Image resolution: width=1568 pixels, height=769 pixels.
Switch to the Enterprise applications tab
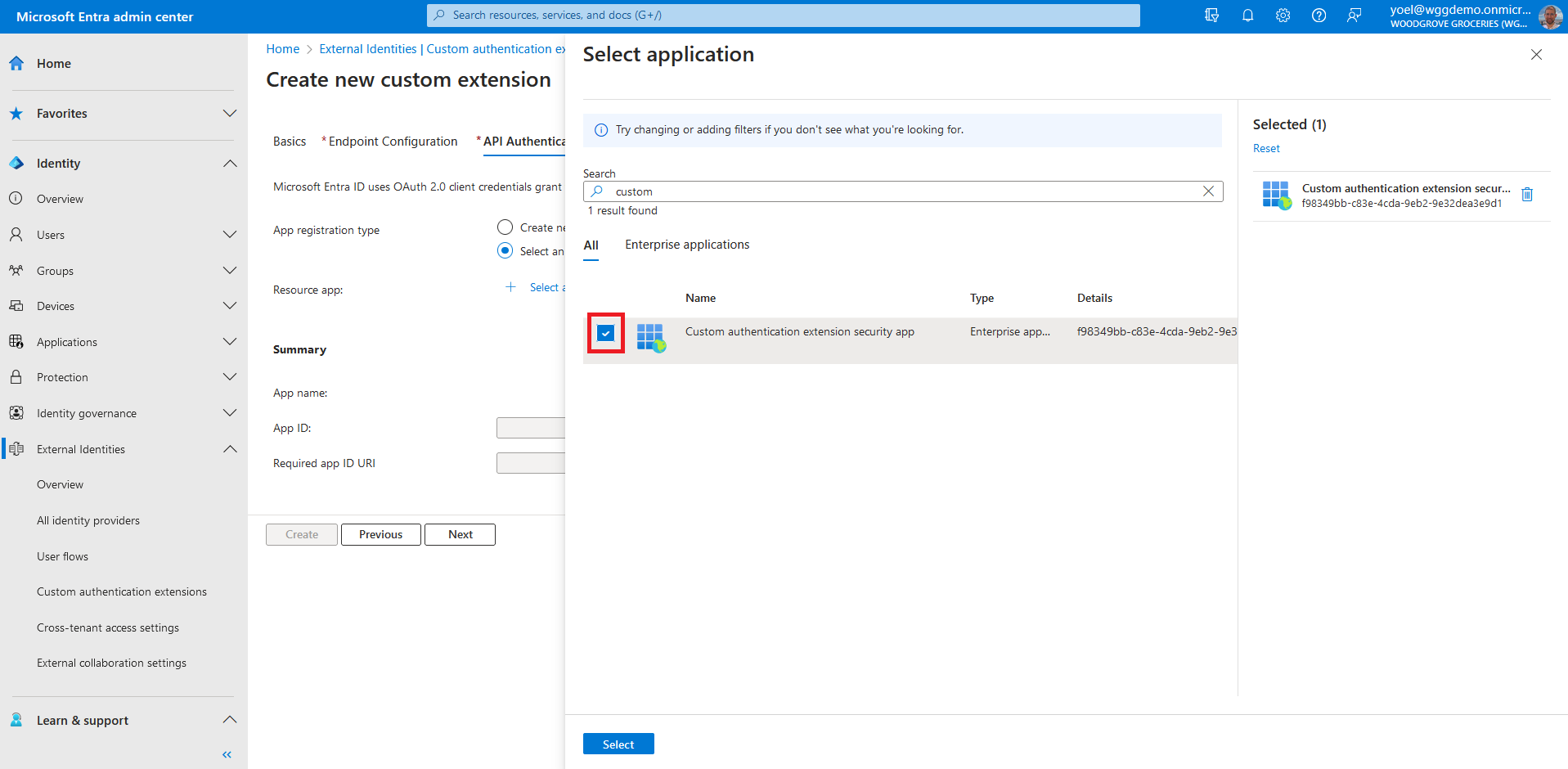tap(687, 245)
